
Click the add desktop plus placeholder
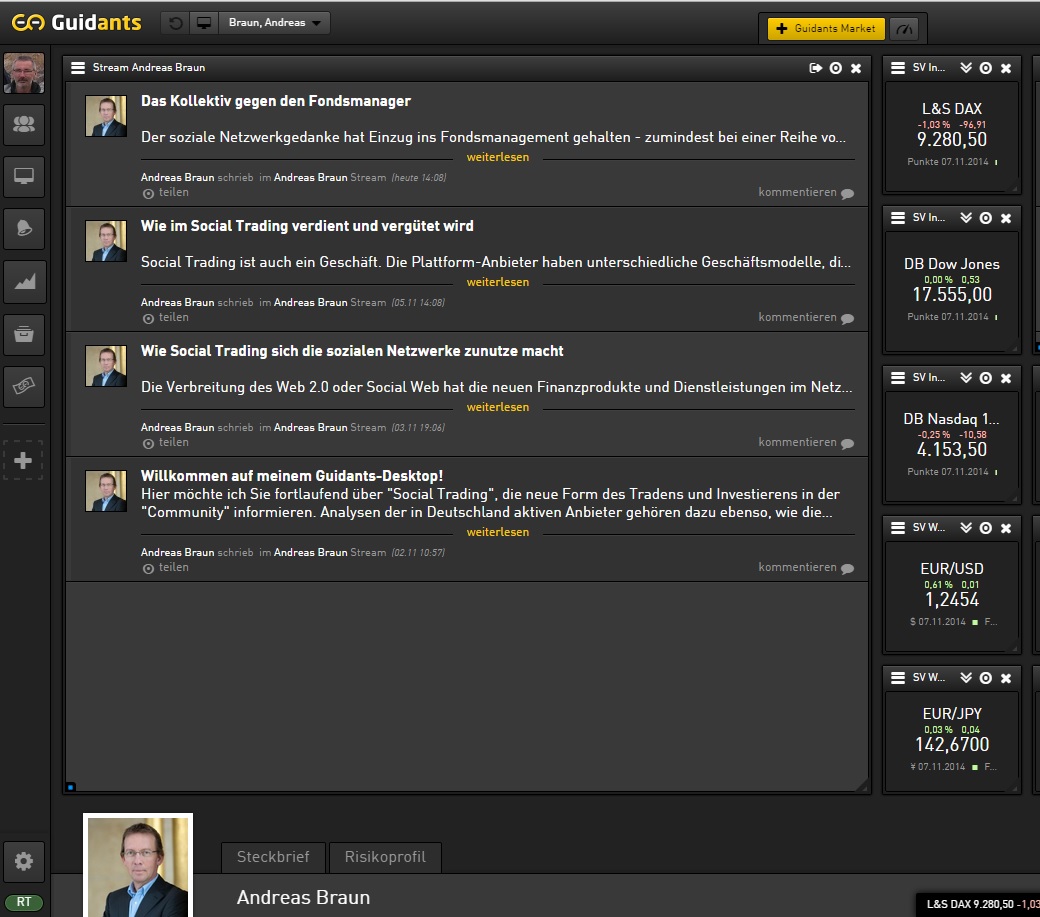point(23,461)
